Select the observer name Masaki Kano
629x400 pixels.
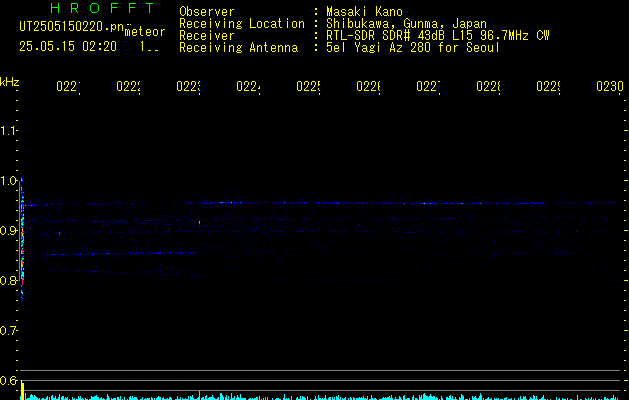pyautogui.click(x=364, y=11)
